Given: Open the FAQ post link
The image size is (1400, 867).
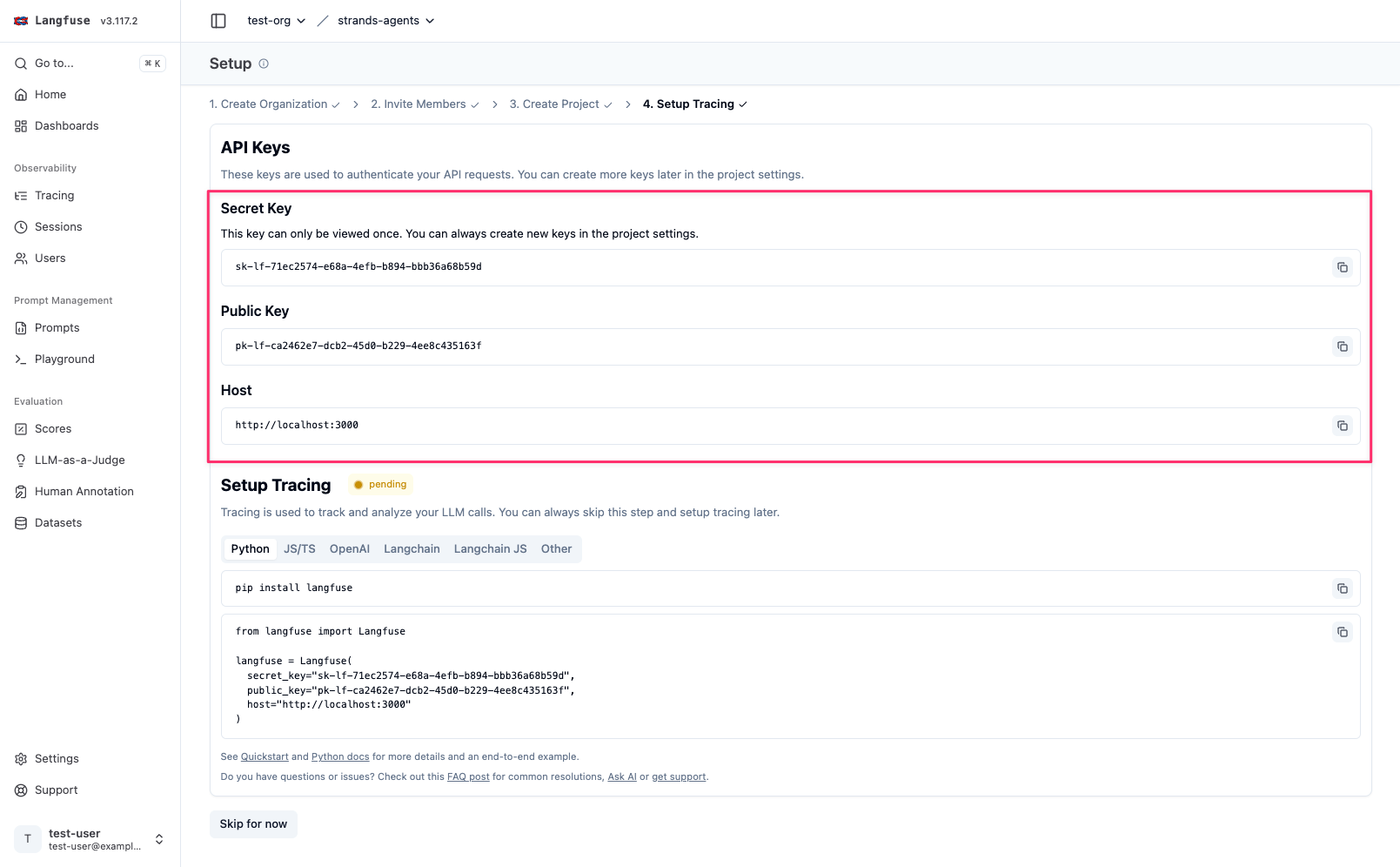Looking at the screenshot, I should [x=468, y=777].
